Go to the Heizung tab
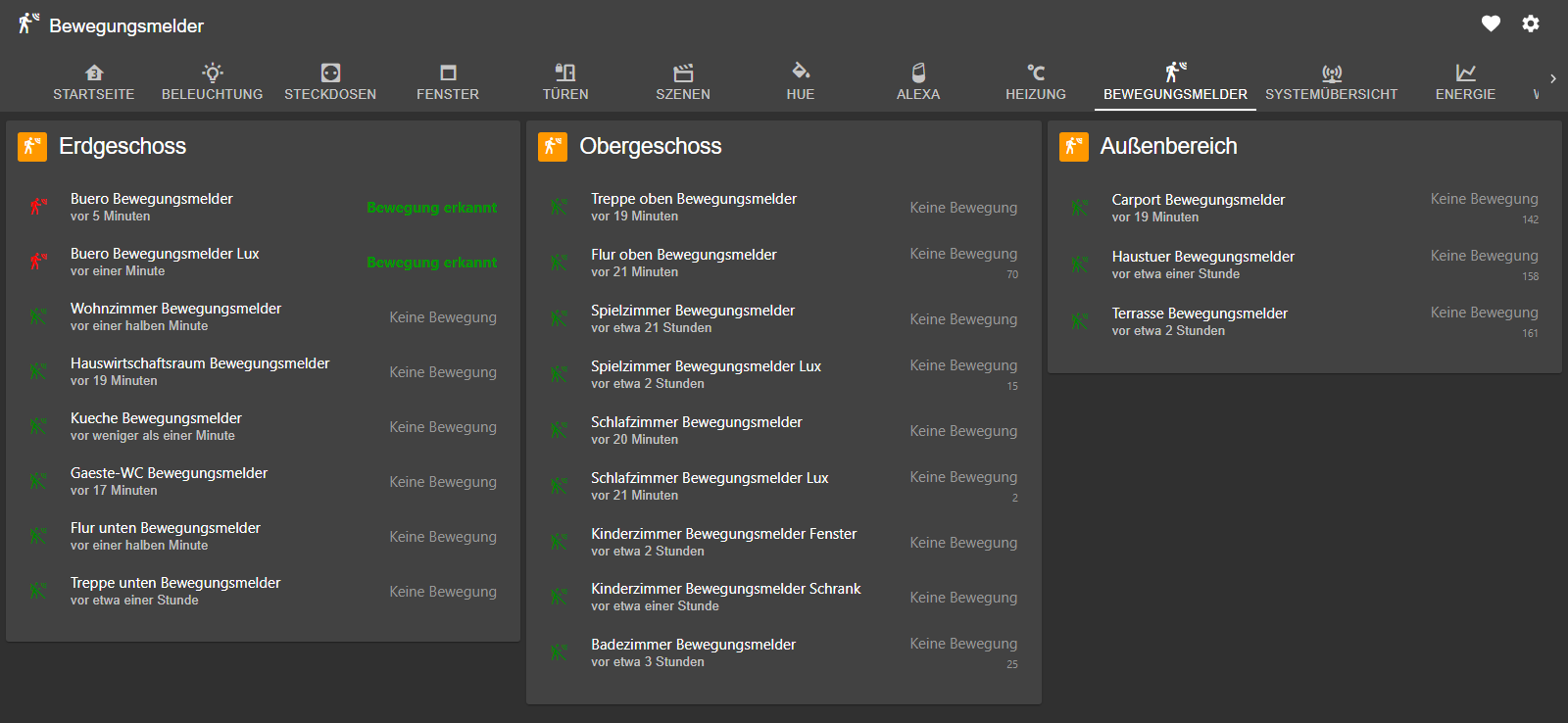Image resolution: width=1568 pixels, height=723 pixels. 1036,82
